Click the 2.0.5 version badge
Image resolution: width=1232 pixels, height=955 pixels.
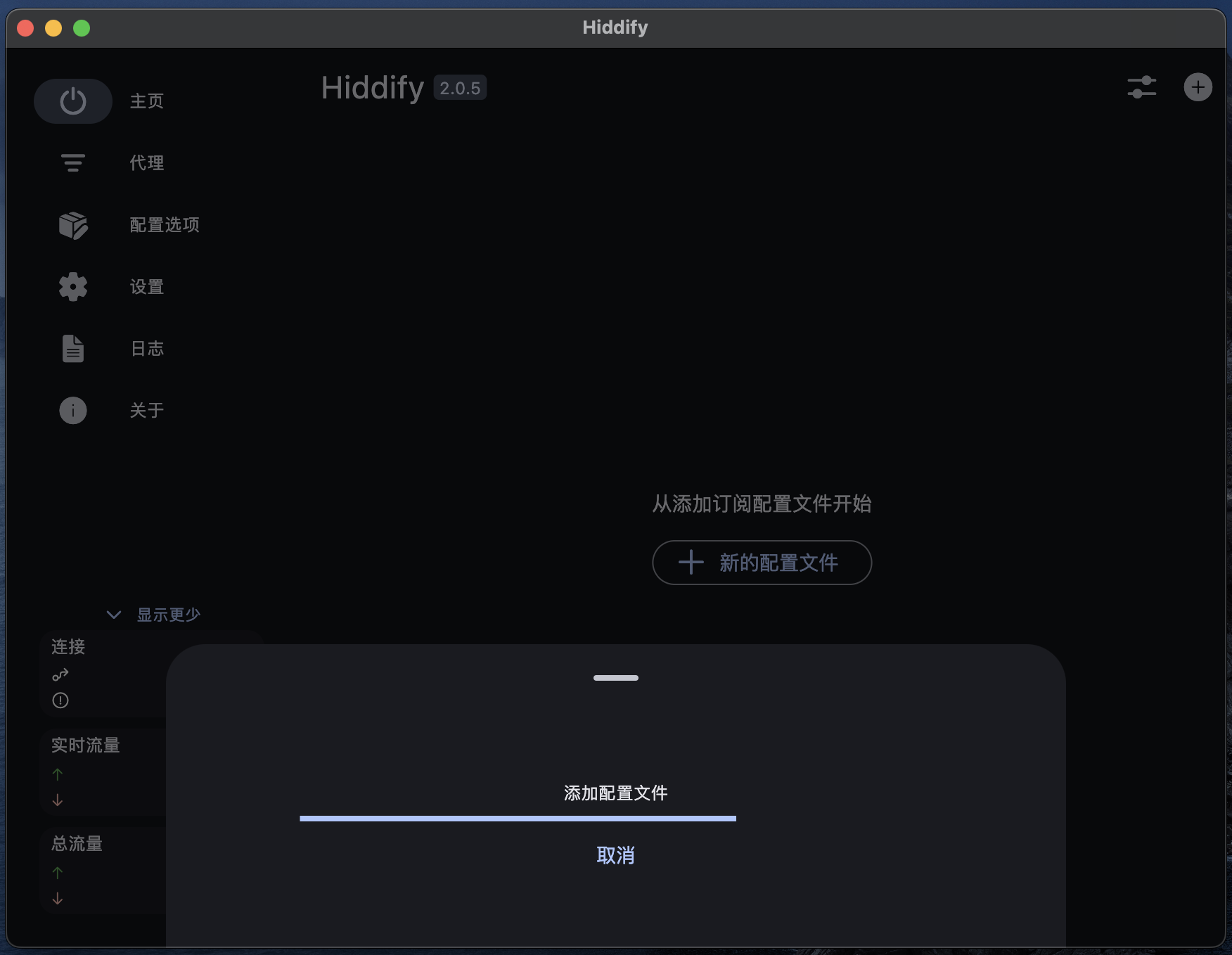(x=460, y=88)
